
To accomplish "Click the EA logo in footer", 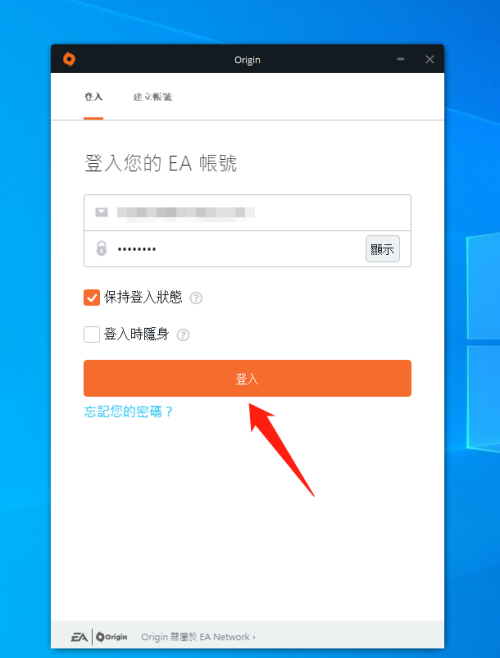I will click(79, 637).
